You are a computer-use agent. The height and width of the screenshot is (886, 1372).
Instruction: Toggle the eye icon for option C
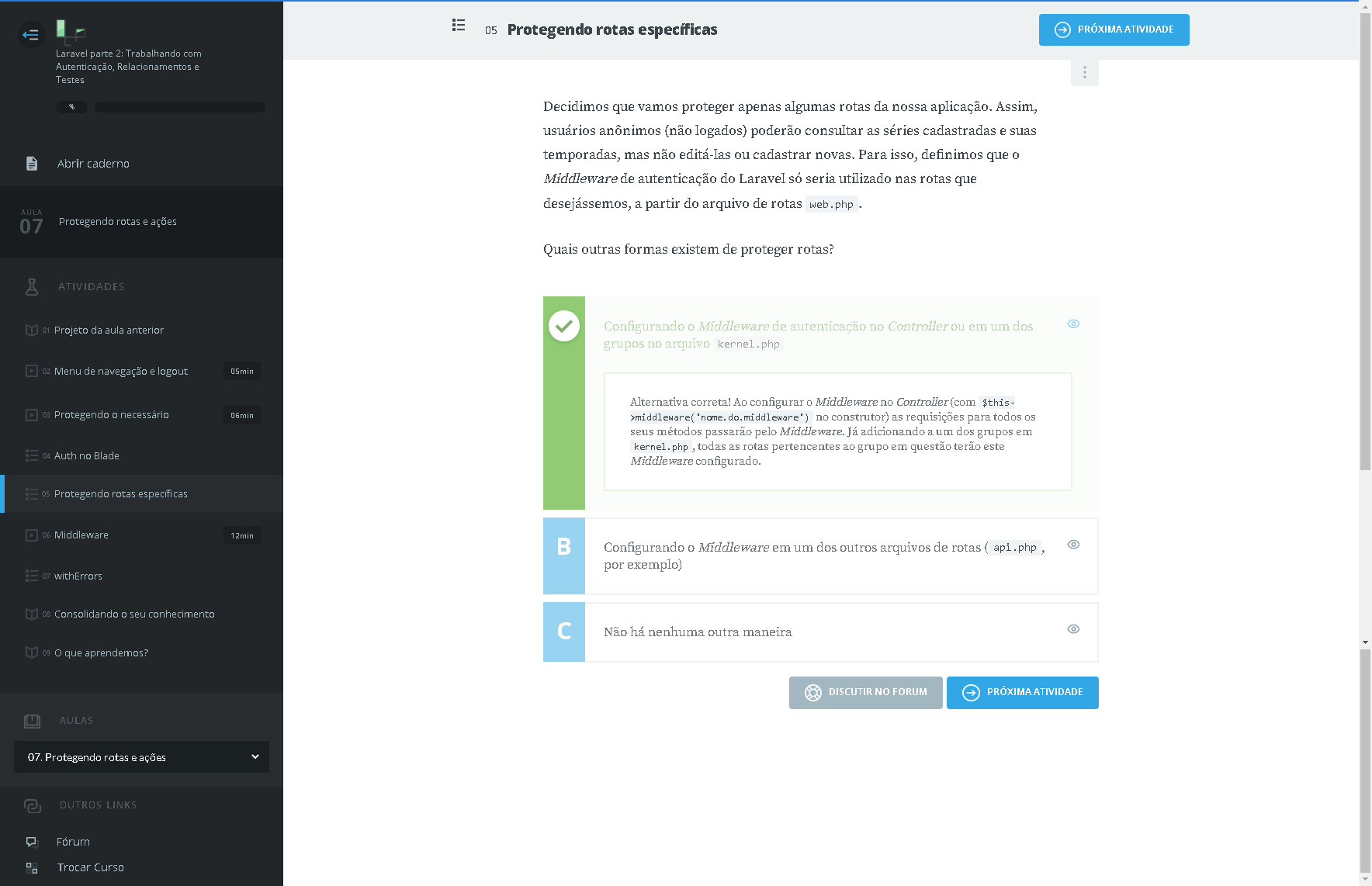1073,629
